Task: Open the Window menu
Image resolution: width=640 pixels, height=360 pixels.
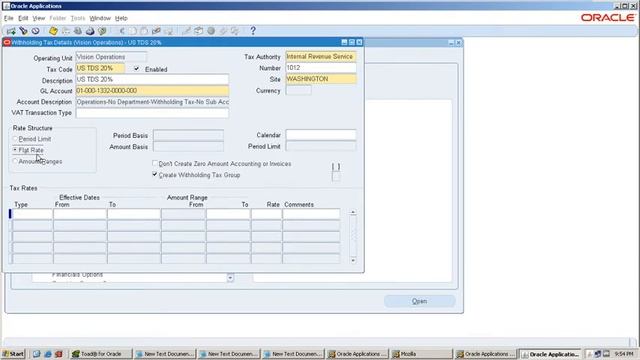Action: tap(100, 18)
